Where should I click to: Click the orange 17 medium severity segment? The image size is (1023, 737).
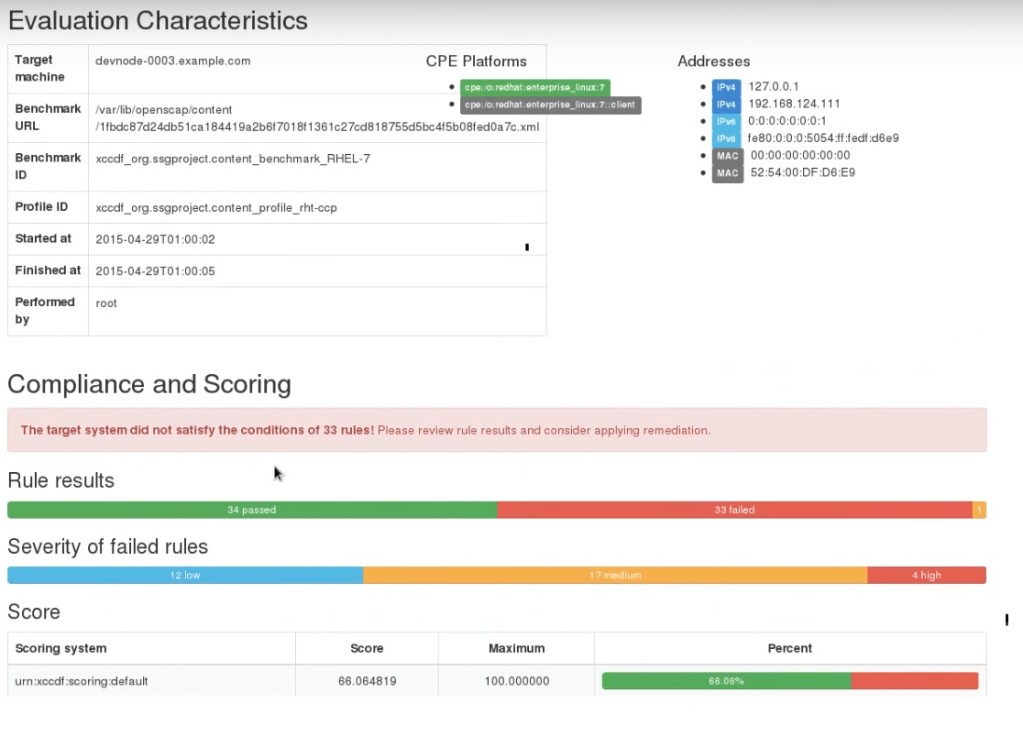tap(615, 575)
